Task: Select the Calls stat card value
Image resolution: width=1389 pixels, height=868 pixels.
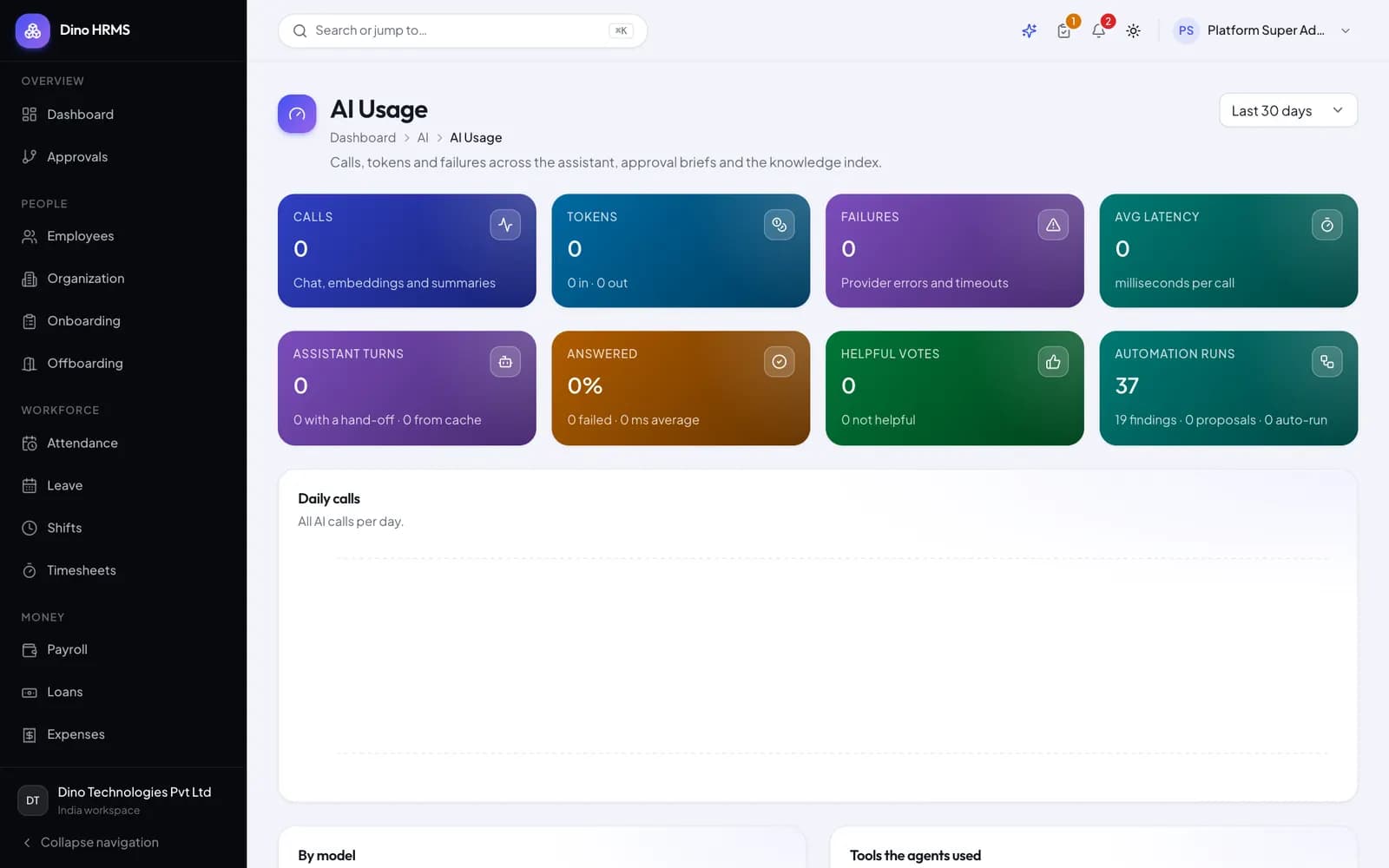Action: [x=300, y=249]
